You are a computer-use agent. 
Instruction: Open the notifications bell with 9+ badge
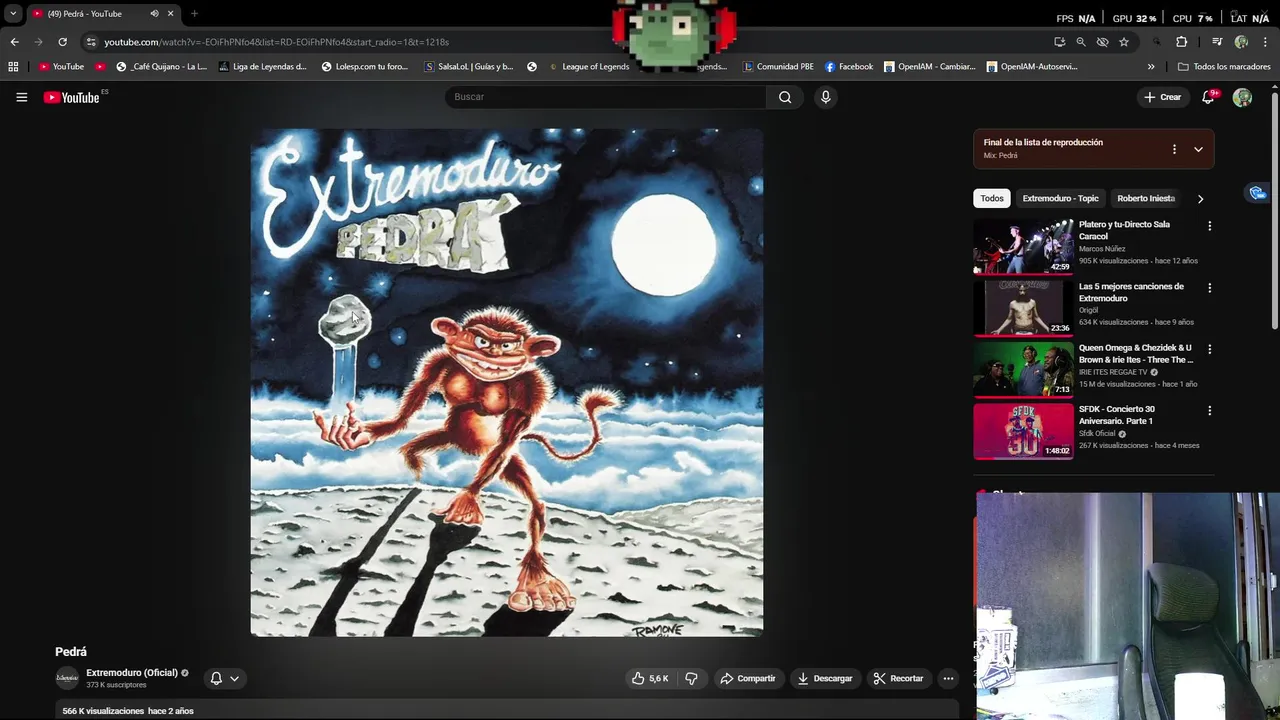point(1209,96)
